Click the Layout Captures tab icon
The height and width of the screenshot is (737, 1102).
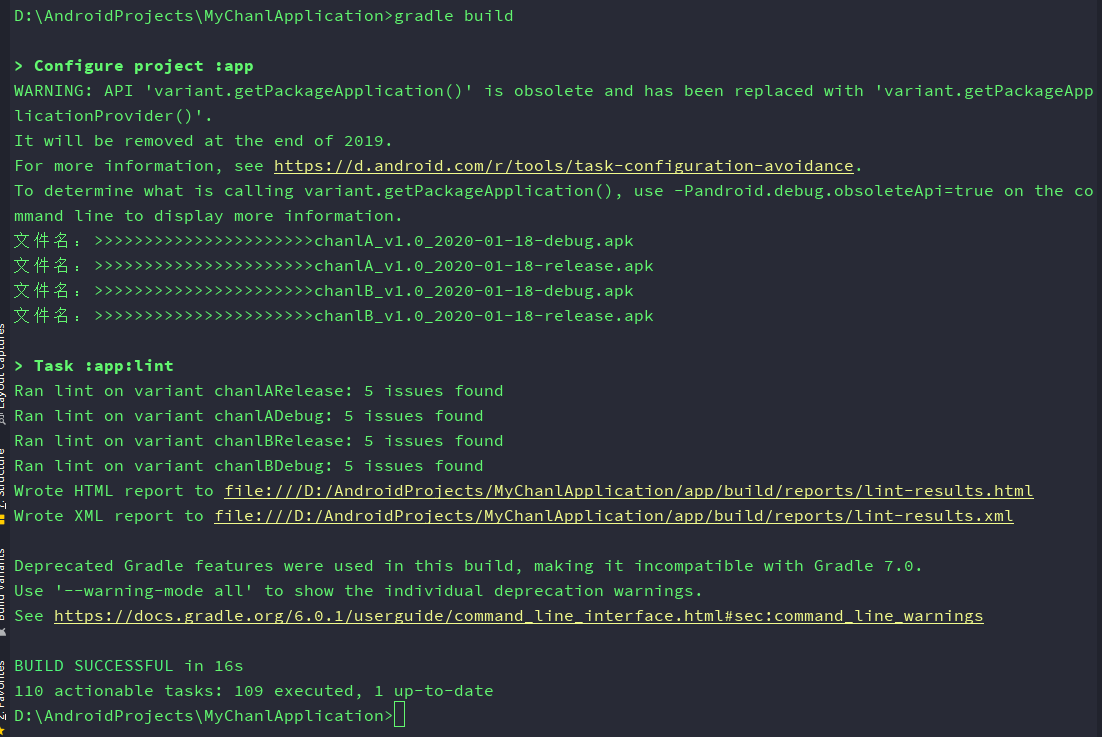3,419
